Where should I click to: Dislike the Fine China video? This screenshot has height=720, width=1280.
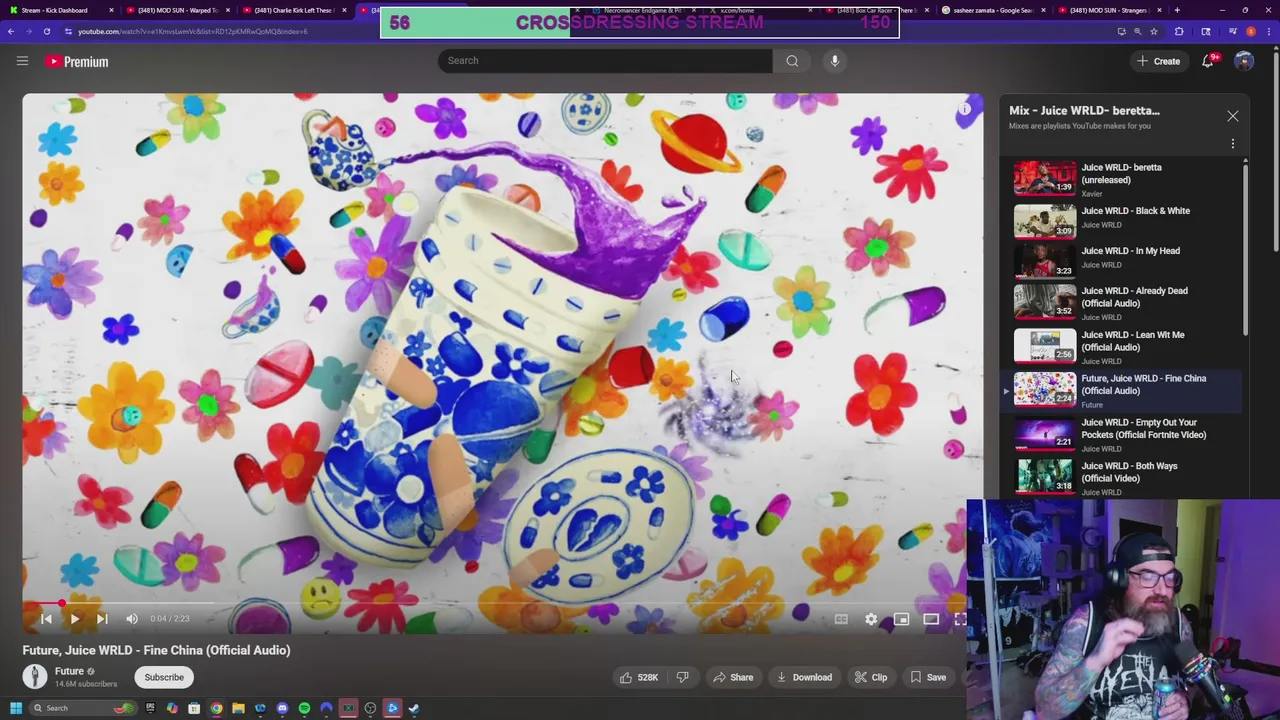pyautogui.click(x=683, y=677)
